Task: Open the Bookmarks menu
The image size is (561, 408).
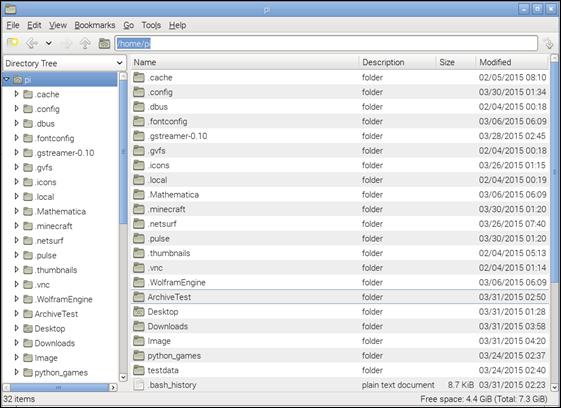Action: click(x=95, y=25)
